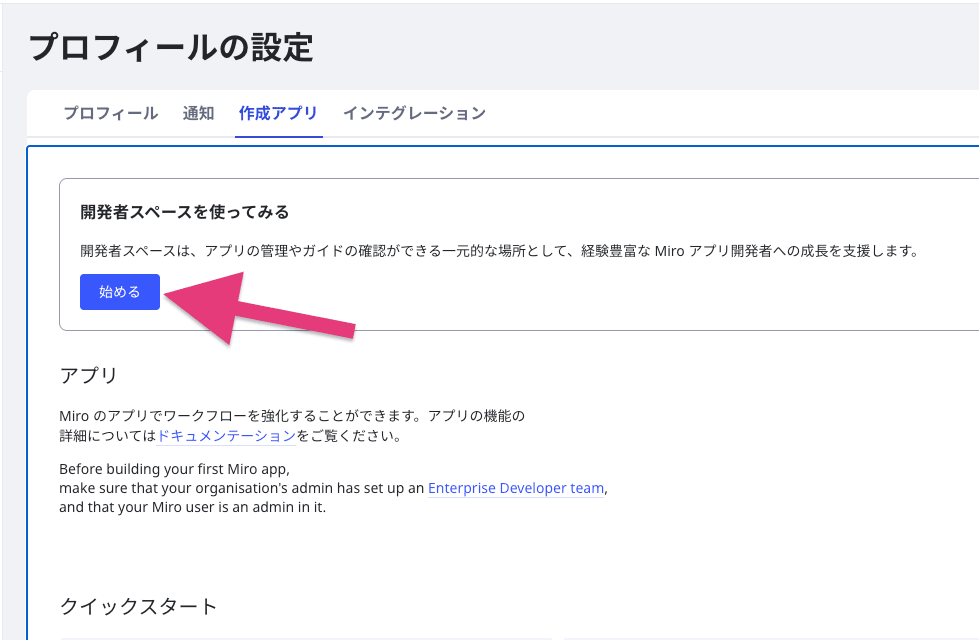Screen dimensions: 979x640
Task: Click the クイックスタート heading
Action: [138, 606]
